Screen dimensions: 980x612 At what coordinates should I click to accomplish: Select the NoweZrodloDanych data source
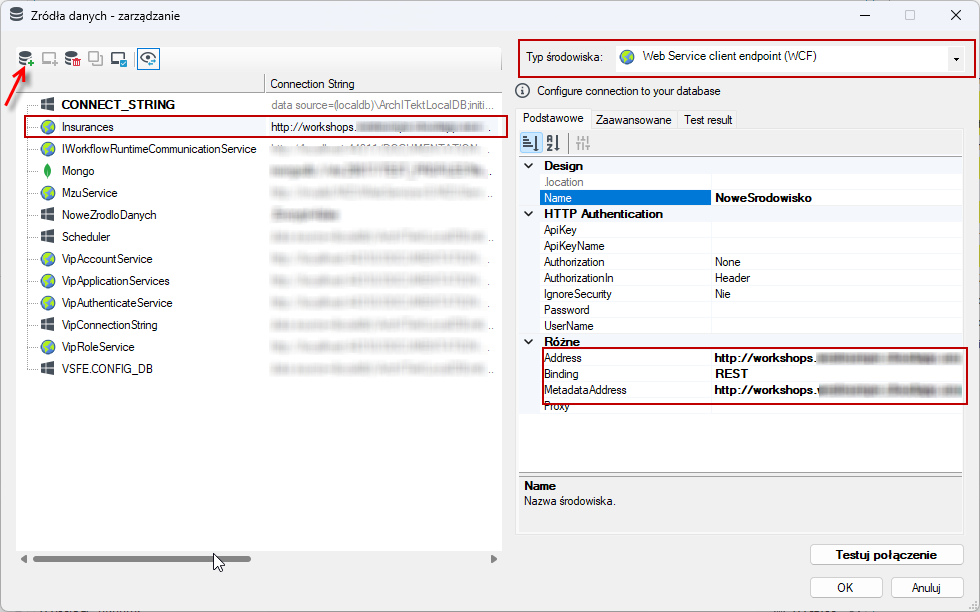(109, 214)
